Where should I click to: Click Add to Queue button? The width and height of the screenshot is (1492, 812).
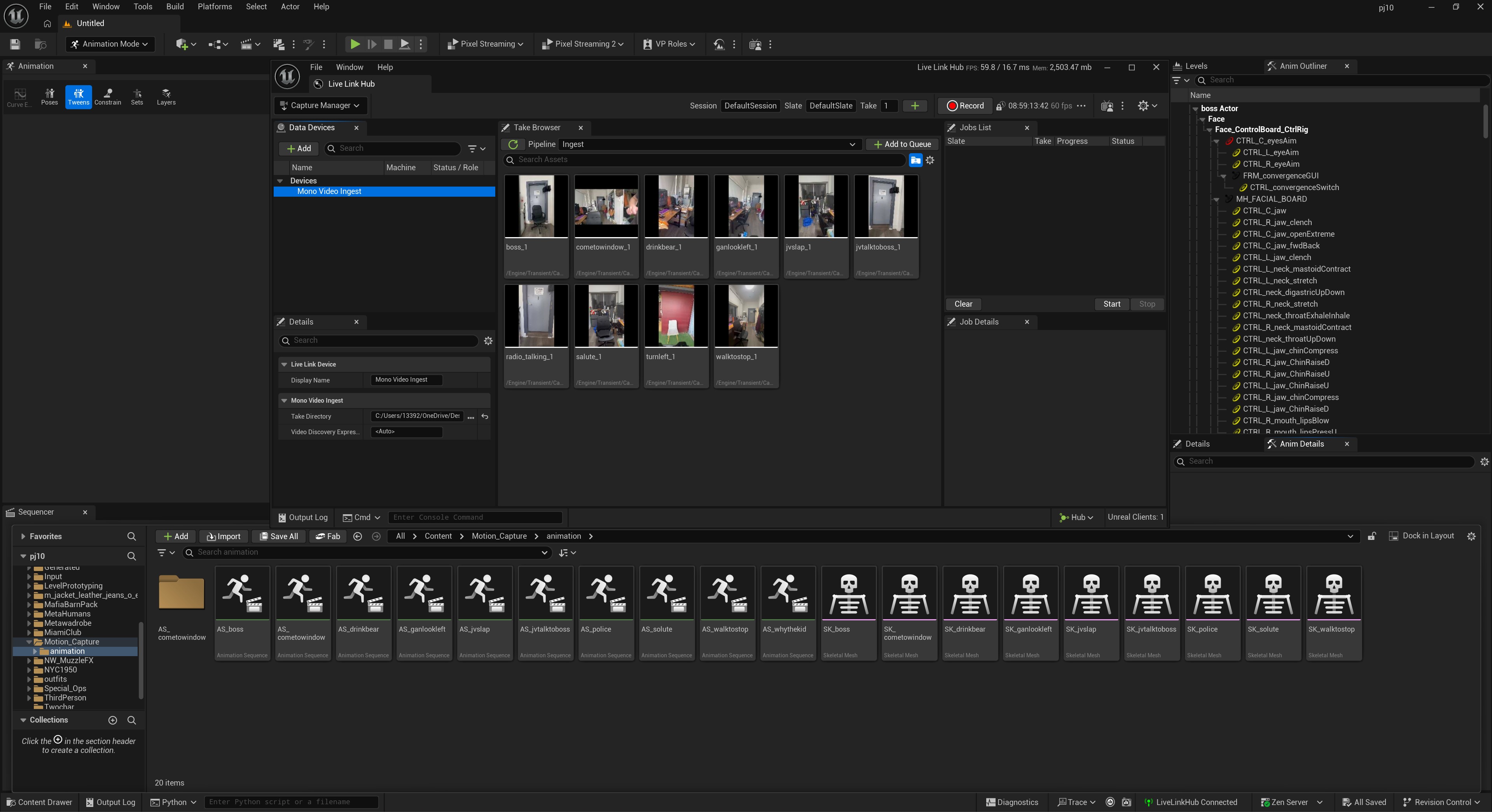[902, 144]
